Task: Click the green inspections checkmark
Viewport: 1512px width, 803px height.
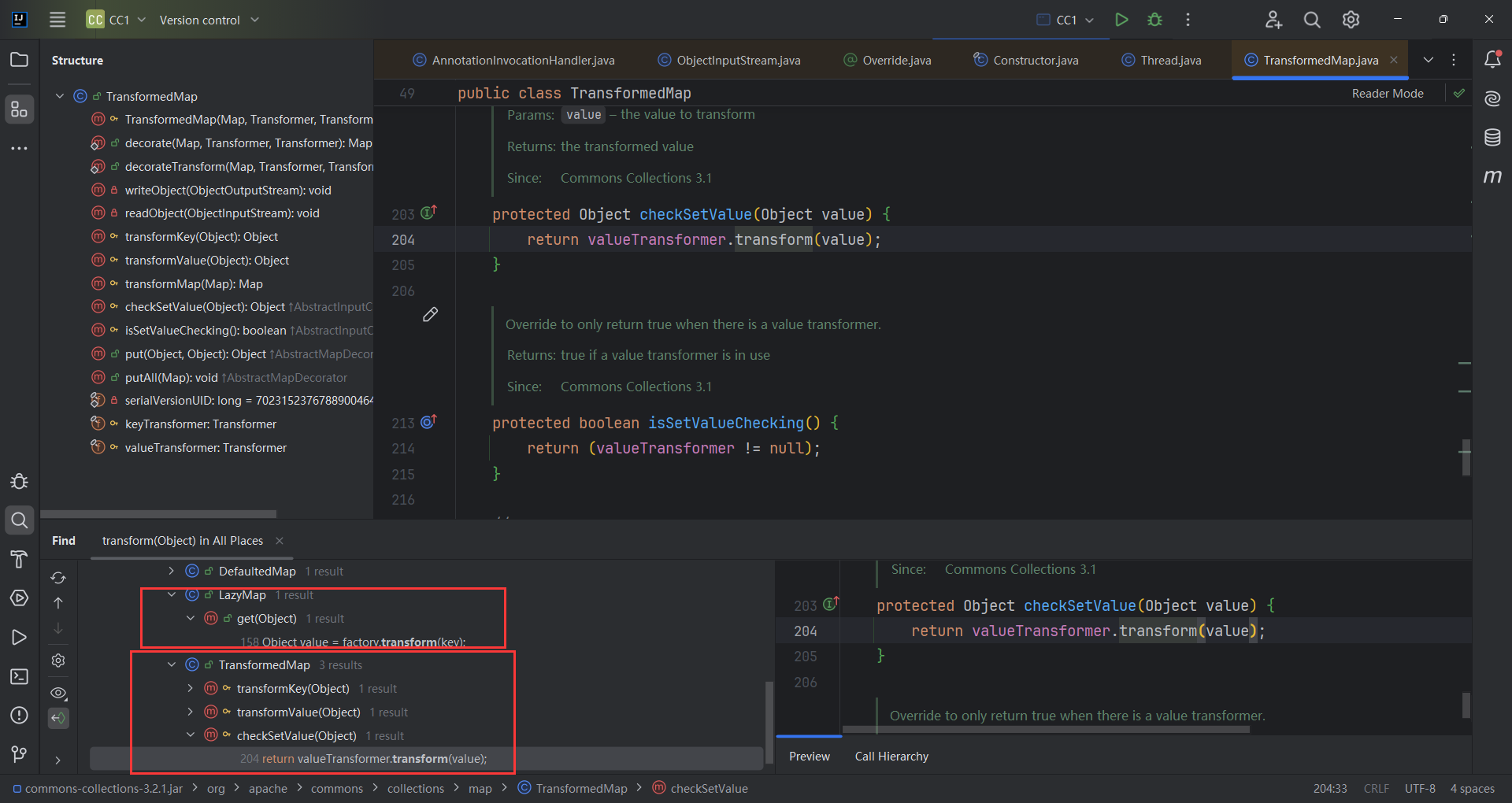Action: pyautogui.click(x=1459, y=93)
